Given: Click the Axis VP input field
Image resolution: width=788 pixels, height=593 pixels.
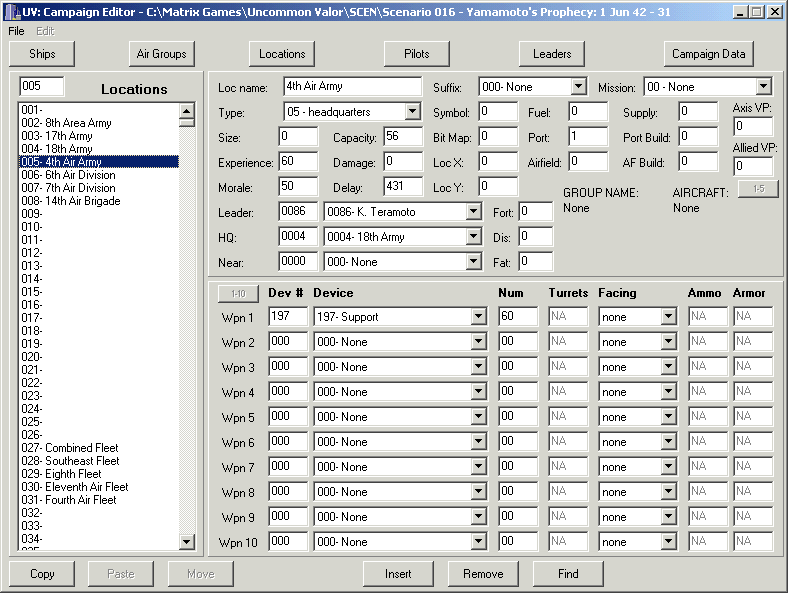Looking at the screenshot, I should (753, 126).
